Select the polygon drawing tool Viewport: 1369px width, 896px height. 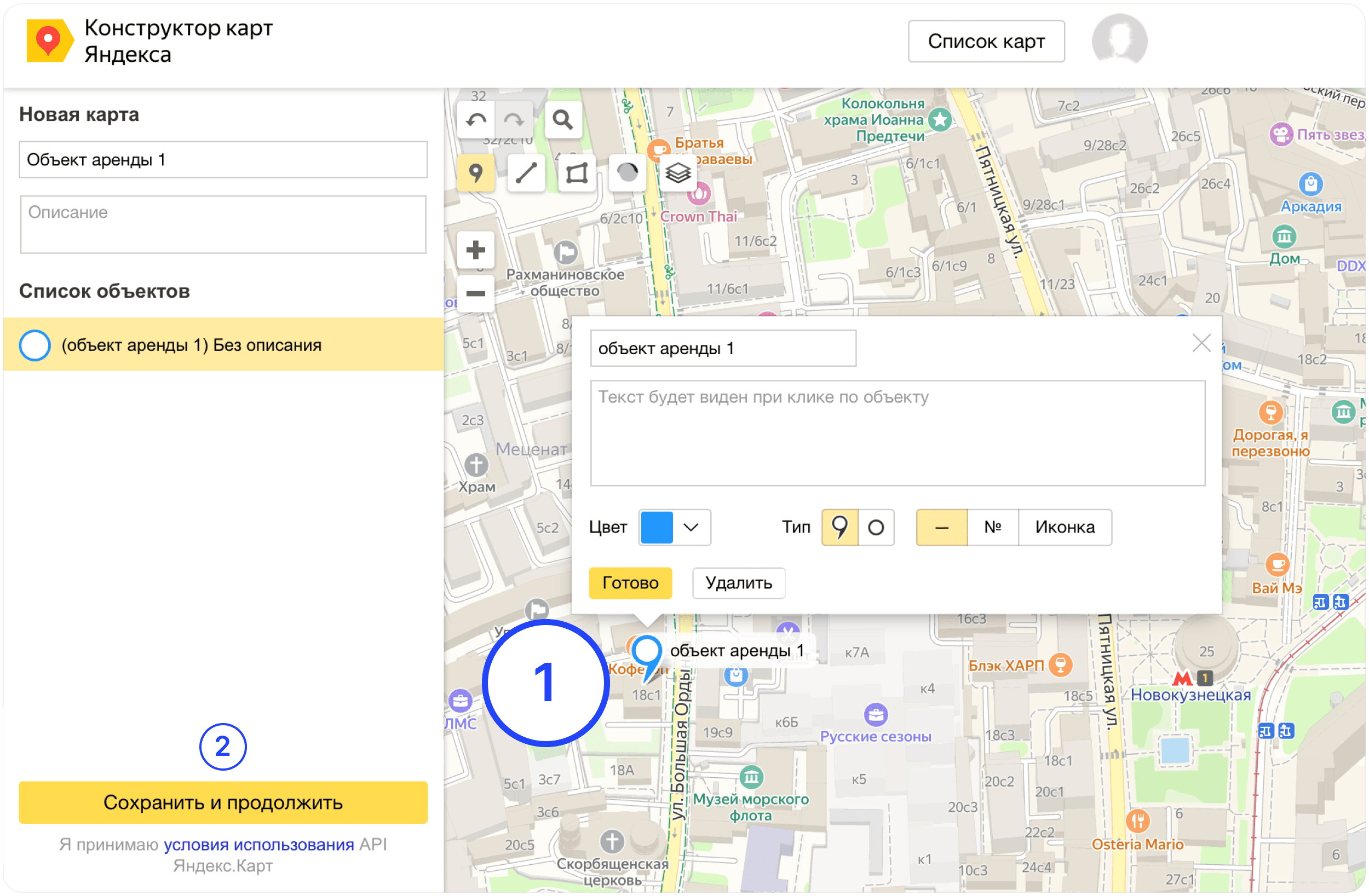[577, 172]
